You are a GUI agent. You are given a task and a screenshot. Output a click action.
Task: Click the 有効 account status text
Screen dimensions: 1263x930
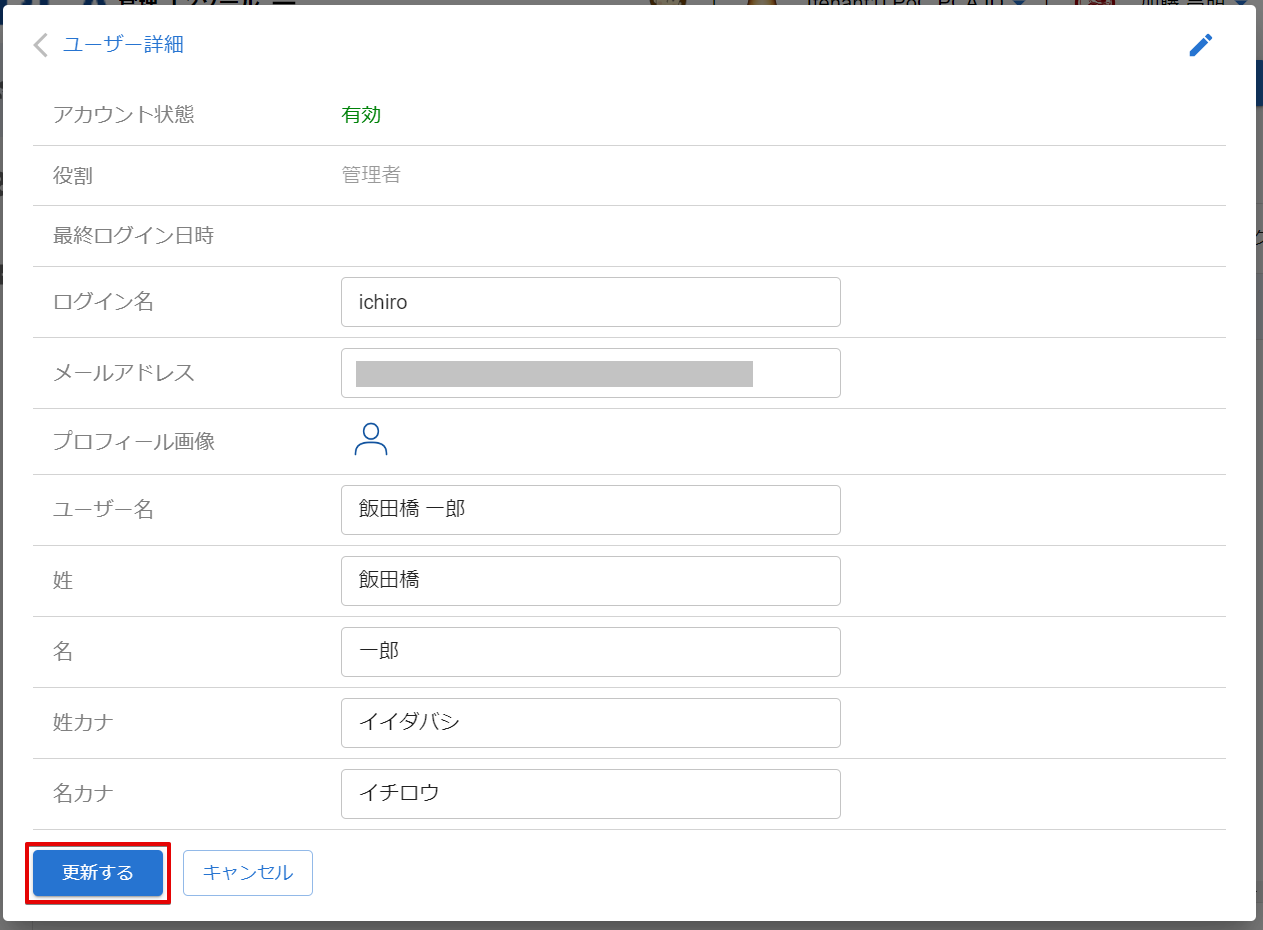point(361,115)
